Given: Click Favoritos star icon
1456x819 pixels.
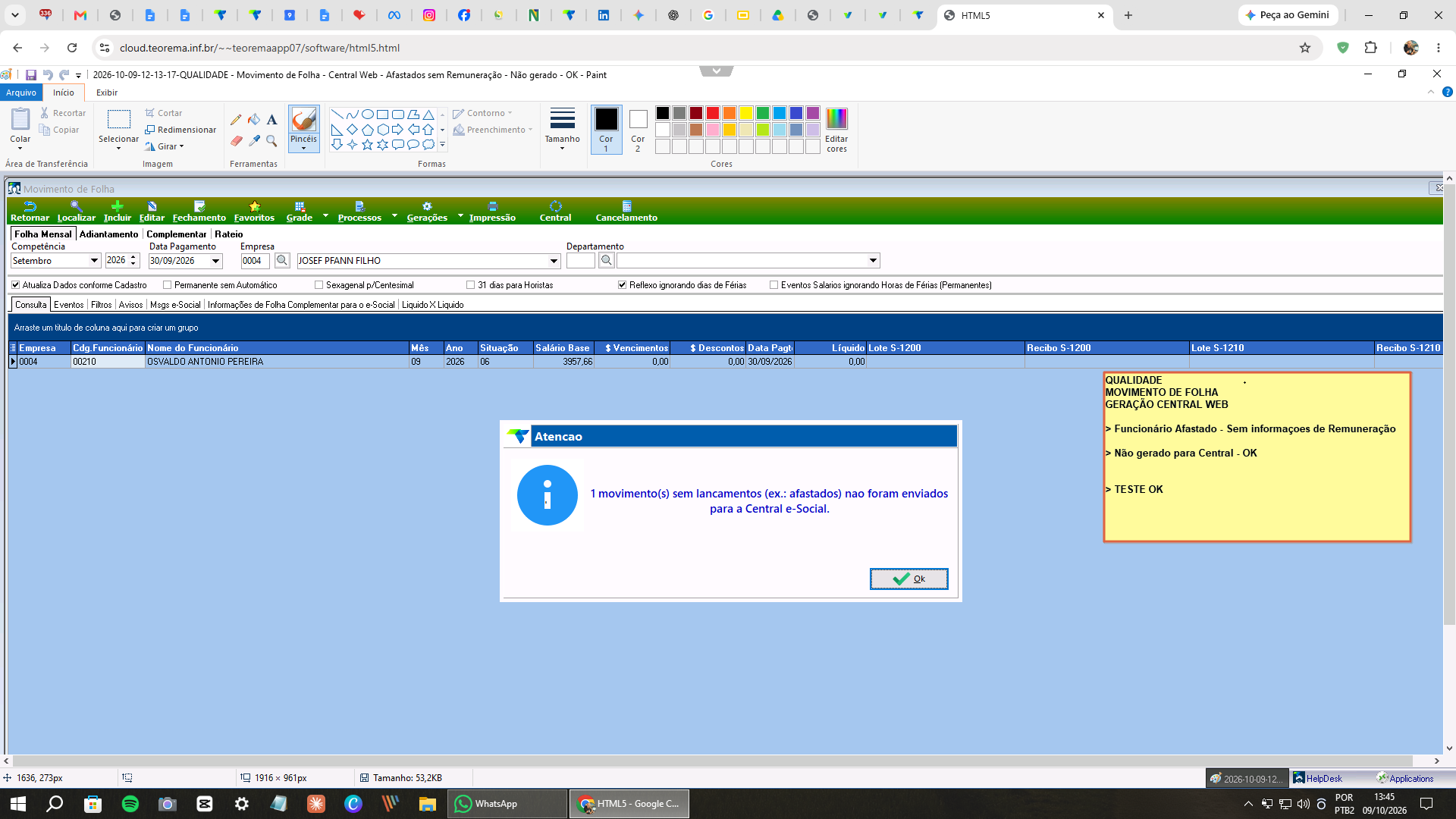Looking at the screenshot, I should [254, 212].
